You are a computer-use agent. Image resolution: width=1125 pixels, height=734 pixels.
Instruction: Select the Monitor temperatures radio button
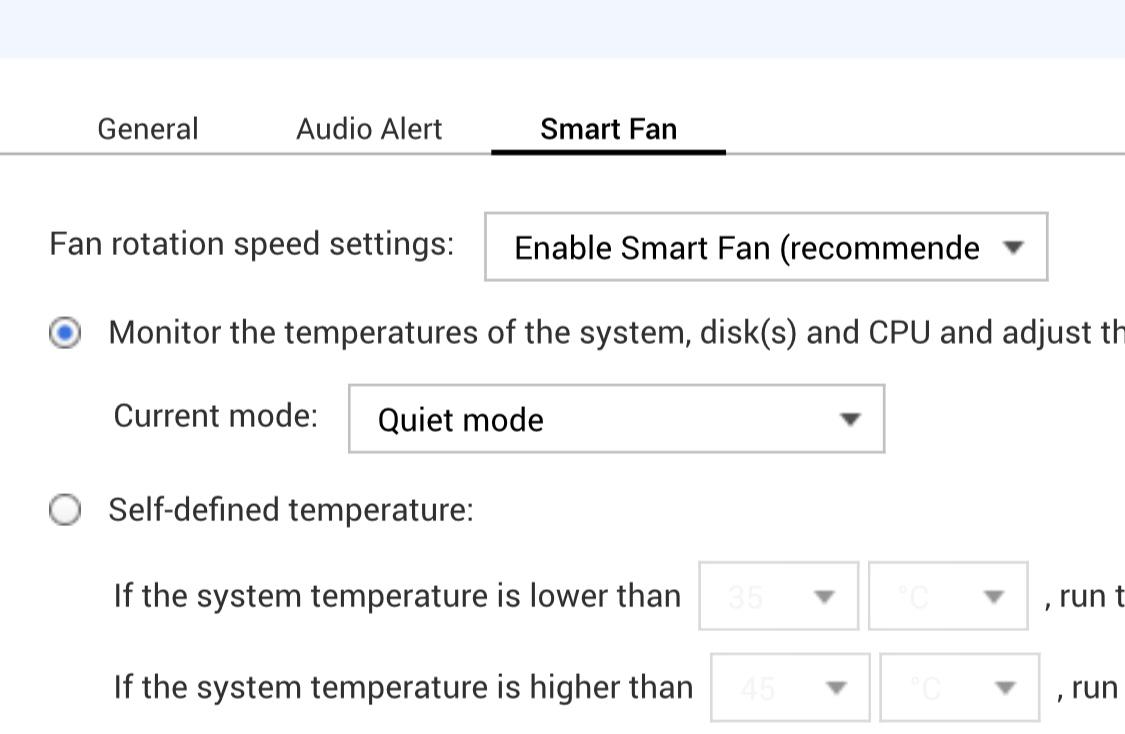(65, 334)
